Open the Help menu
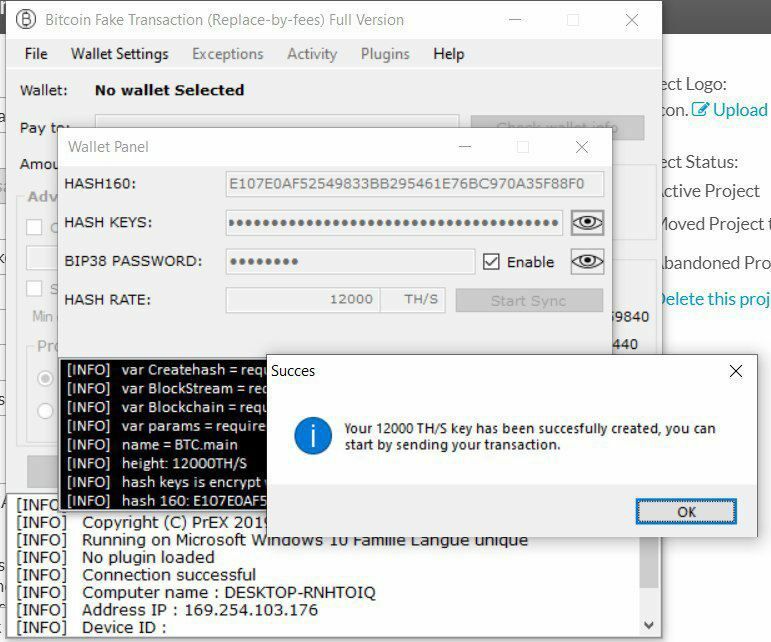Screen dimensions: 771x642 tap(448, 54)
